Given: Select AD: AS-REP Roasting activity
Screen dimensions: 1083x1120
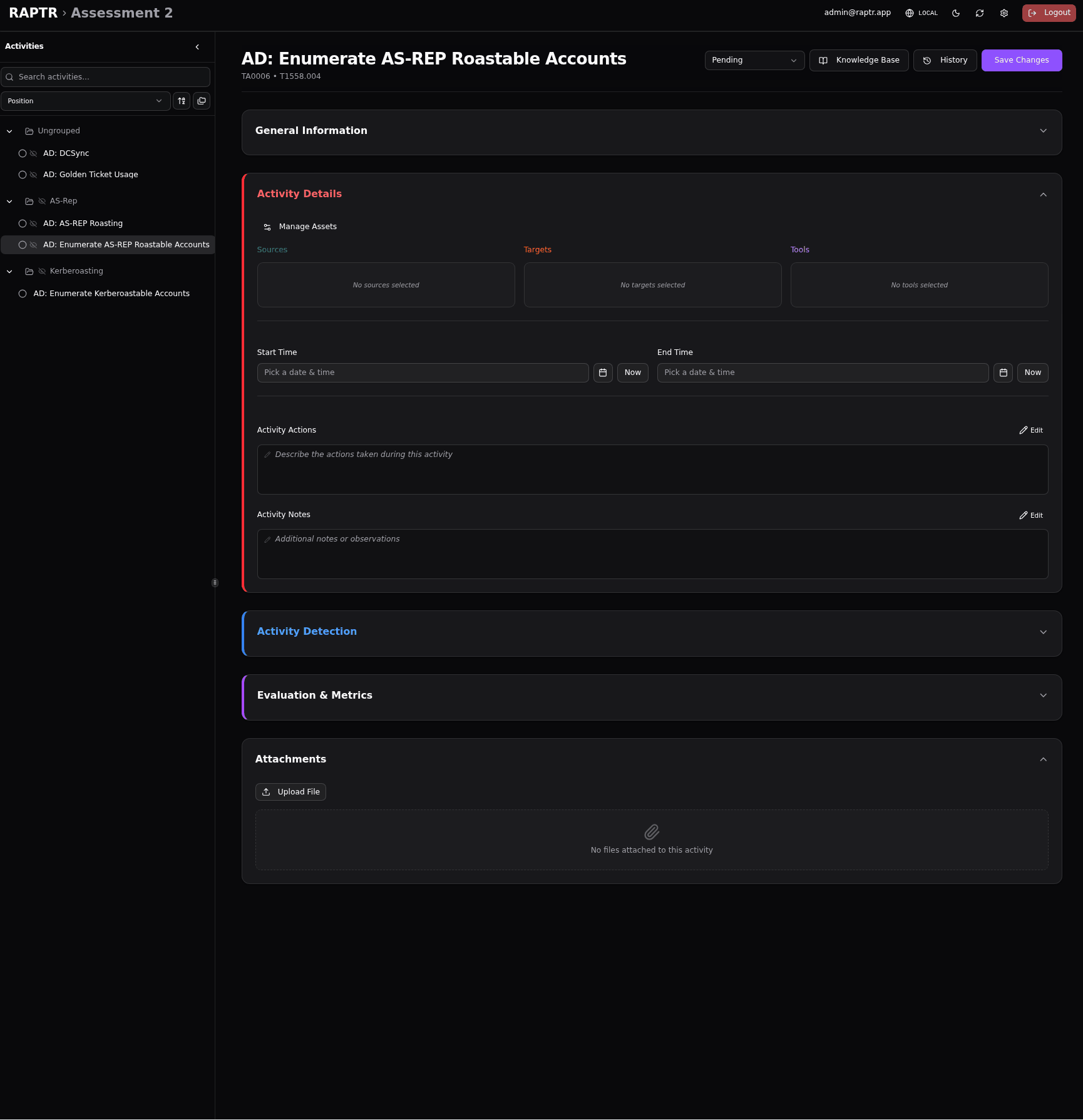Looking at the screenshot, I should (83, 223).
